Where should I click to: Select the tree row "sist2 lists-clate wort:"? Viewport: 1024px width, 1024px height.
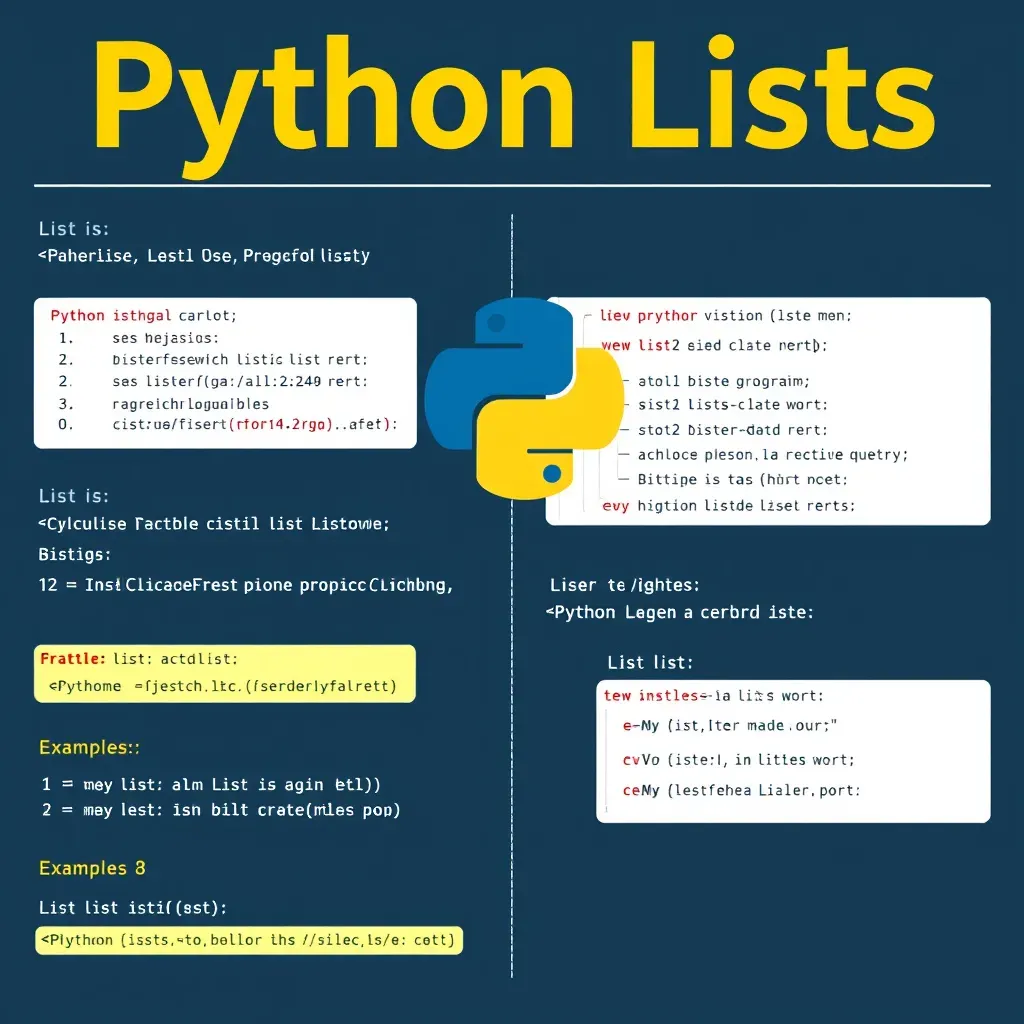pyautogui.click(x=733, y=405)
